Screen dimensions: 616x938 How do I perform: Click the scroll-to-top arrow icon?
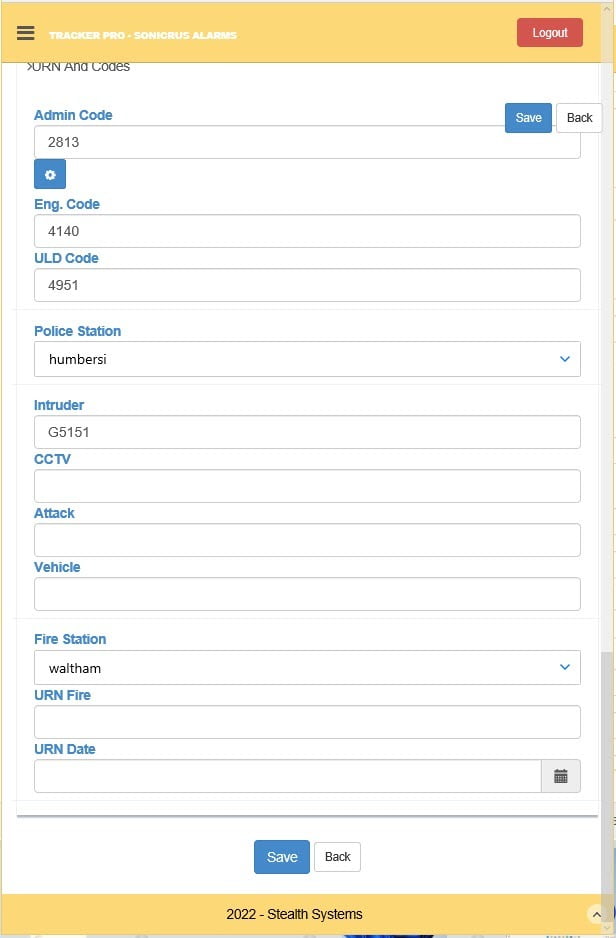coord(597,914)
